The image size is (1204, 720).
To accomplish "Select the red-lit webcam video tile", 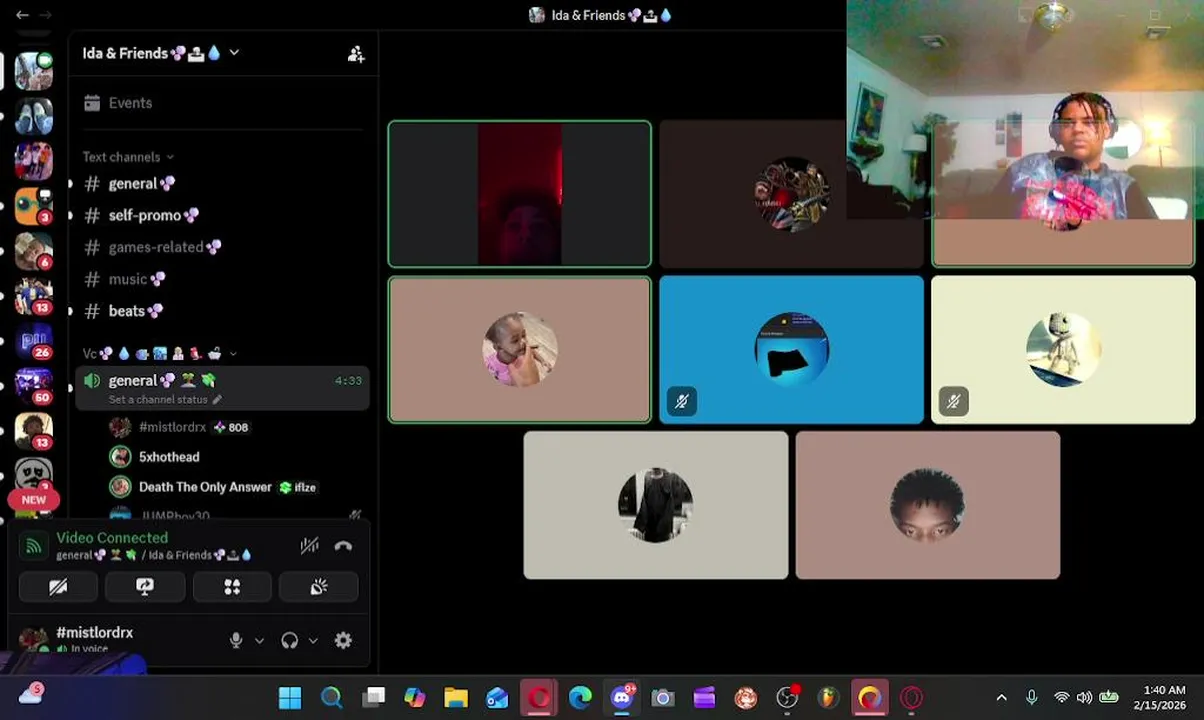I will (520, 194).
